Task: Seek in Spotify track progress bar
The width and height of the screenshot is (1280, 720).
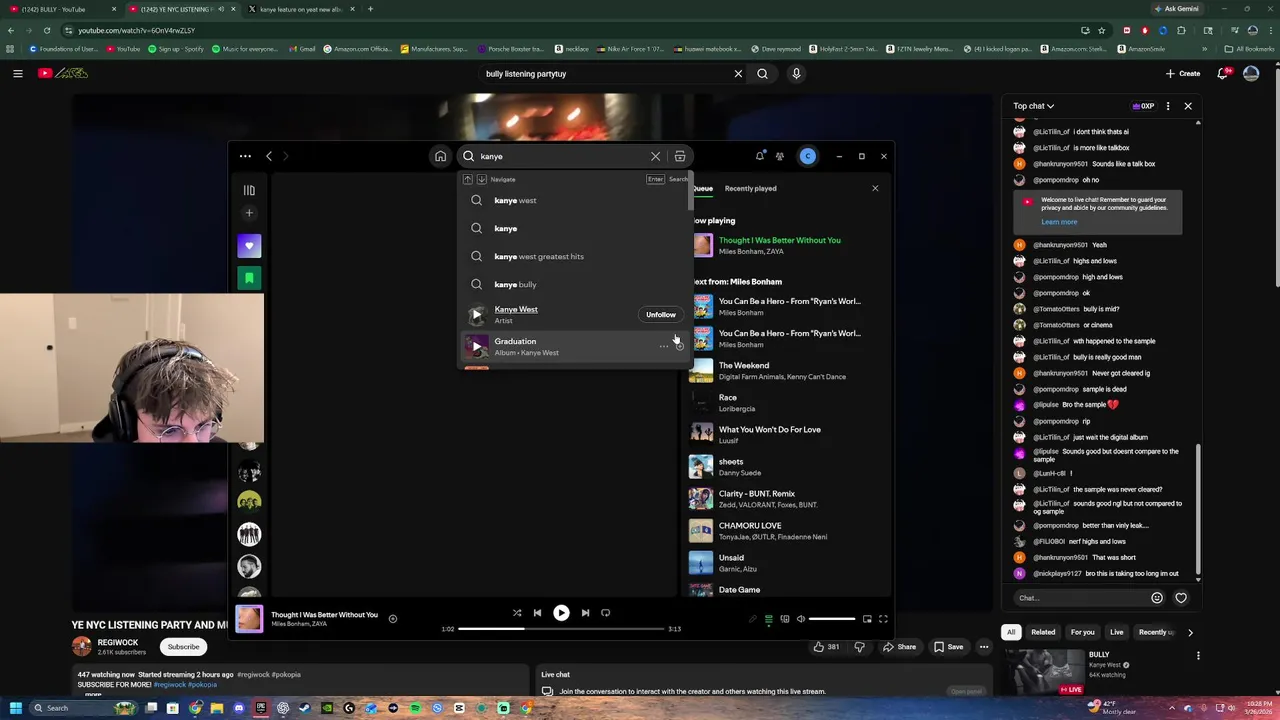Action: (x=561, y=629)
